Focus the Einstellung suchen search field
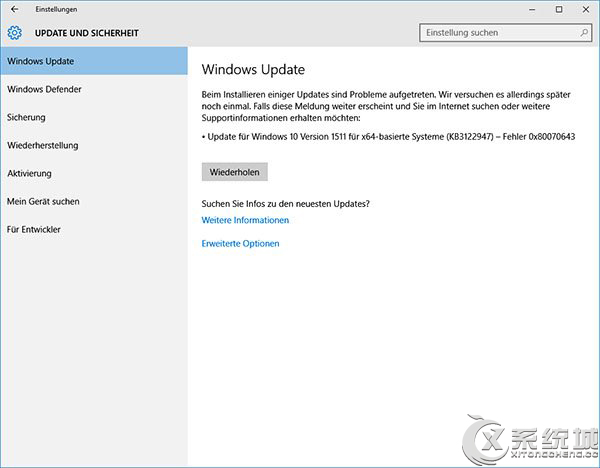 pyautogui.click(x=505, y=33)
